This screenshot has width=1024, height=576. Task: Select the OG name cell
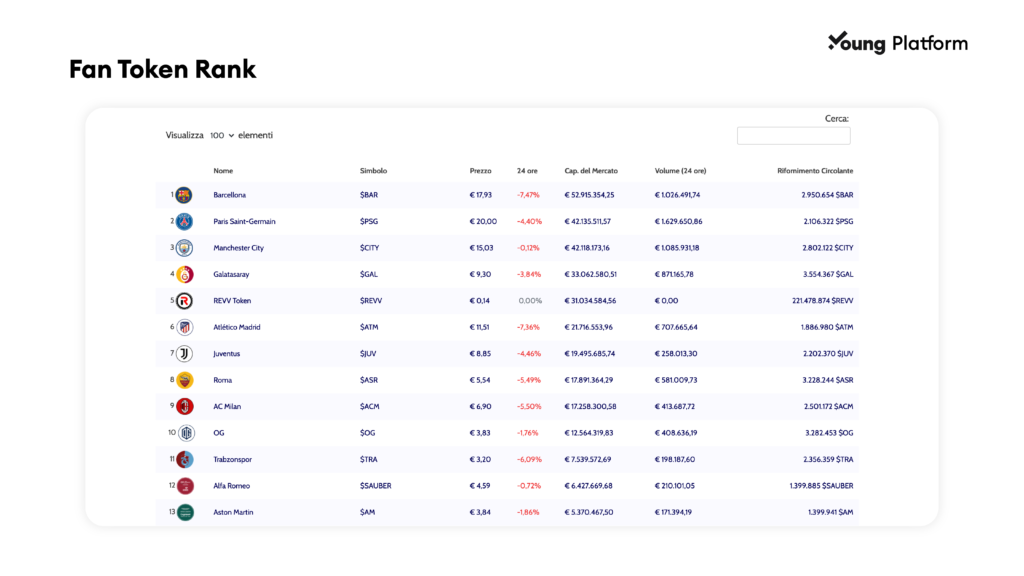click(x=219, y=433)
